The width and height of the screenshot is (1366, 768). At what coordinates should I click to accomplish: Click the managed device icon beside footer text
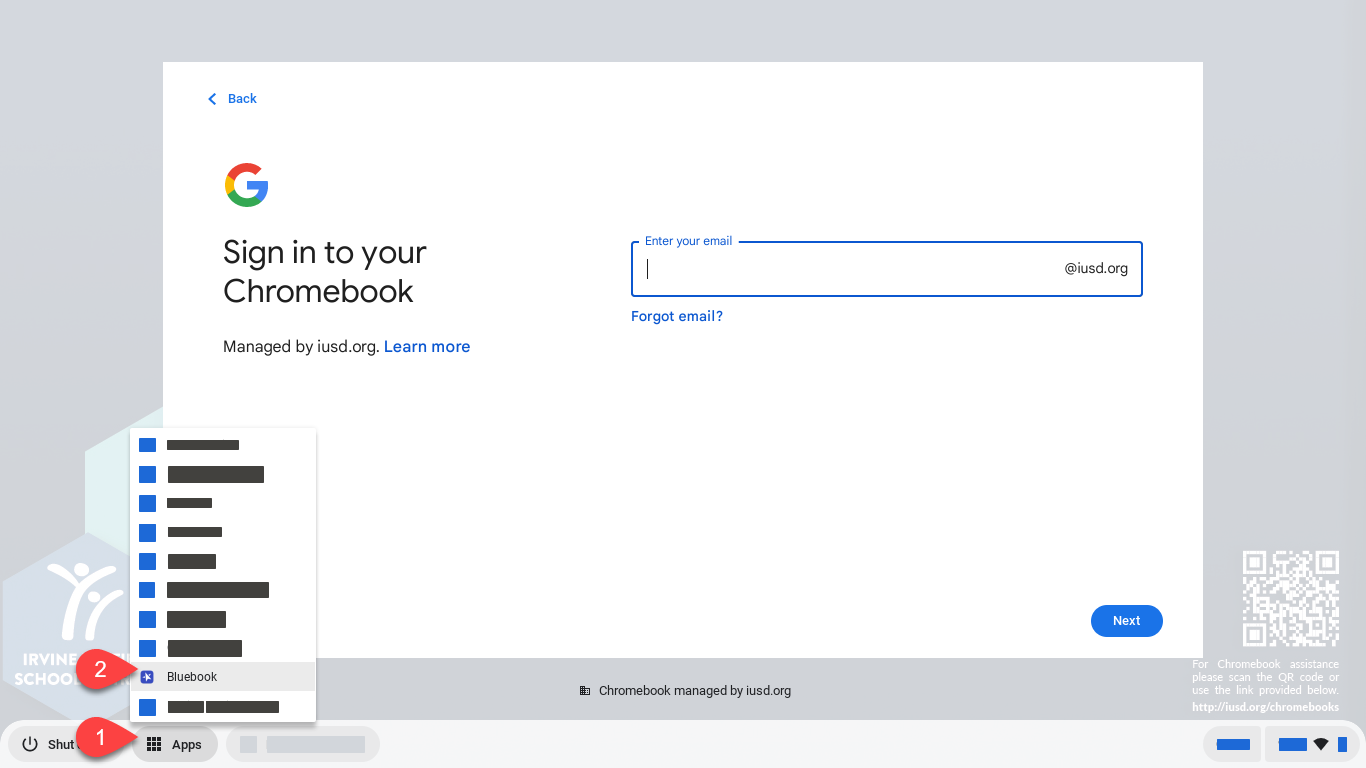pos(585,691)
